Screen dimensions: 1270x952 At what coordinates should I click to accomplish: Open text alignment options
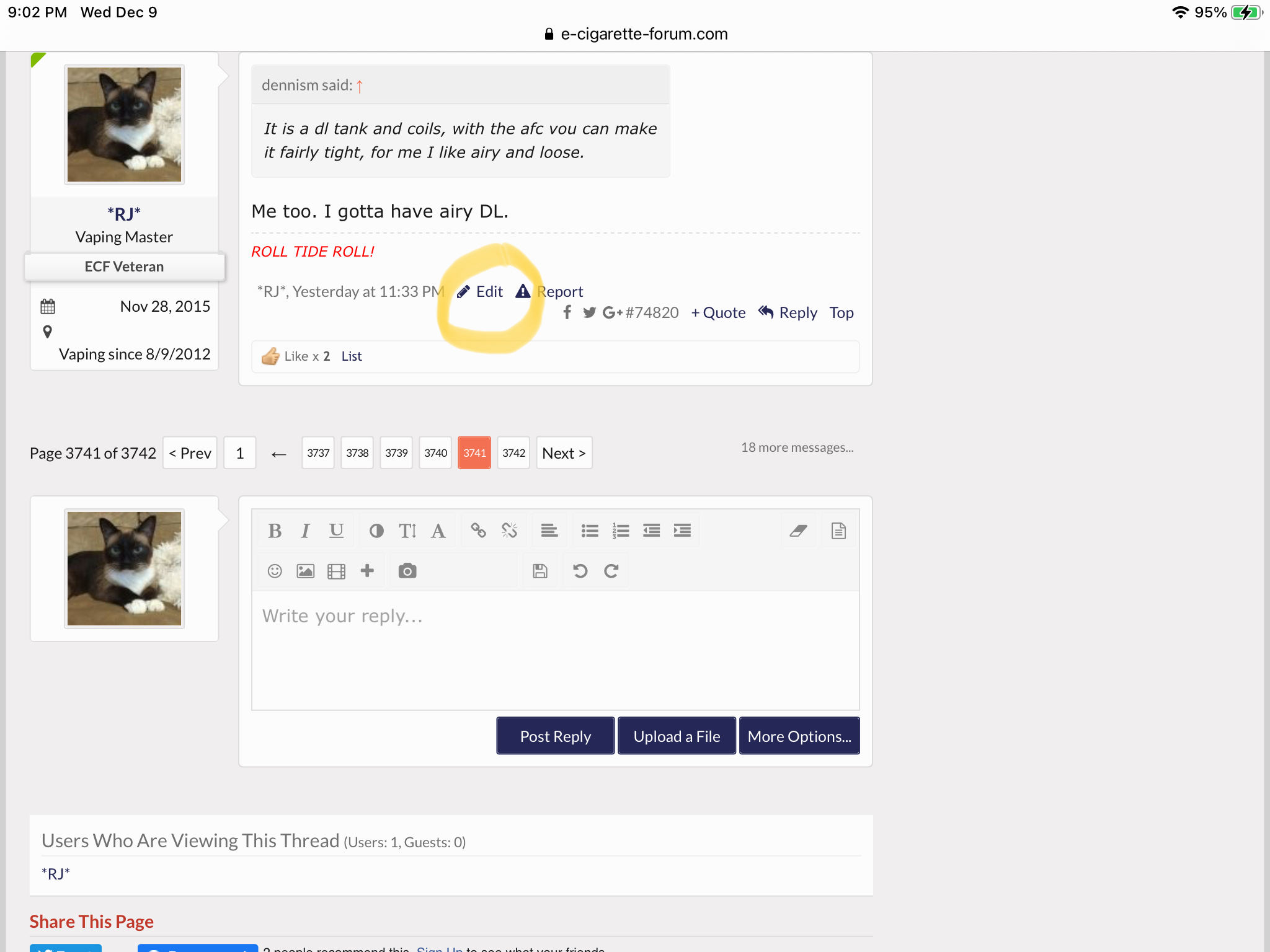(x=549, y=531)
